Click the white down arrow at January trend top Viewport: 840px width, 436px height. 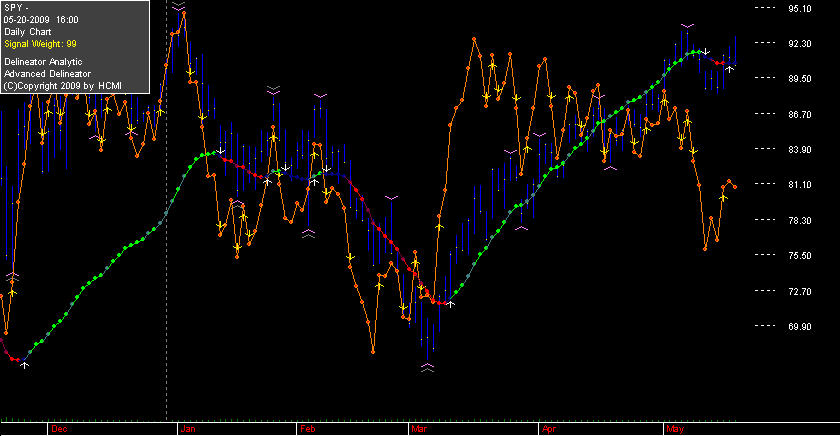(220, 151)
